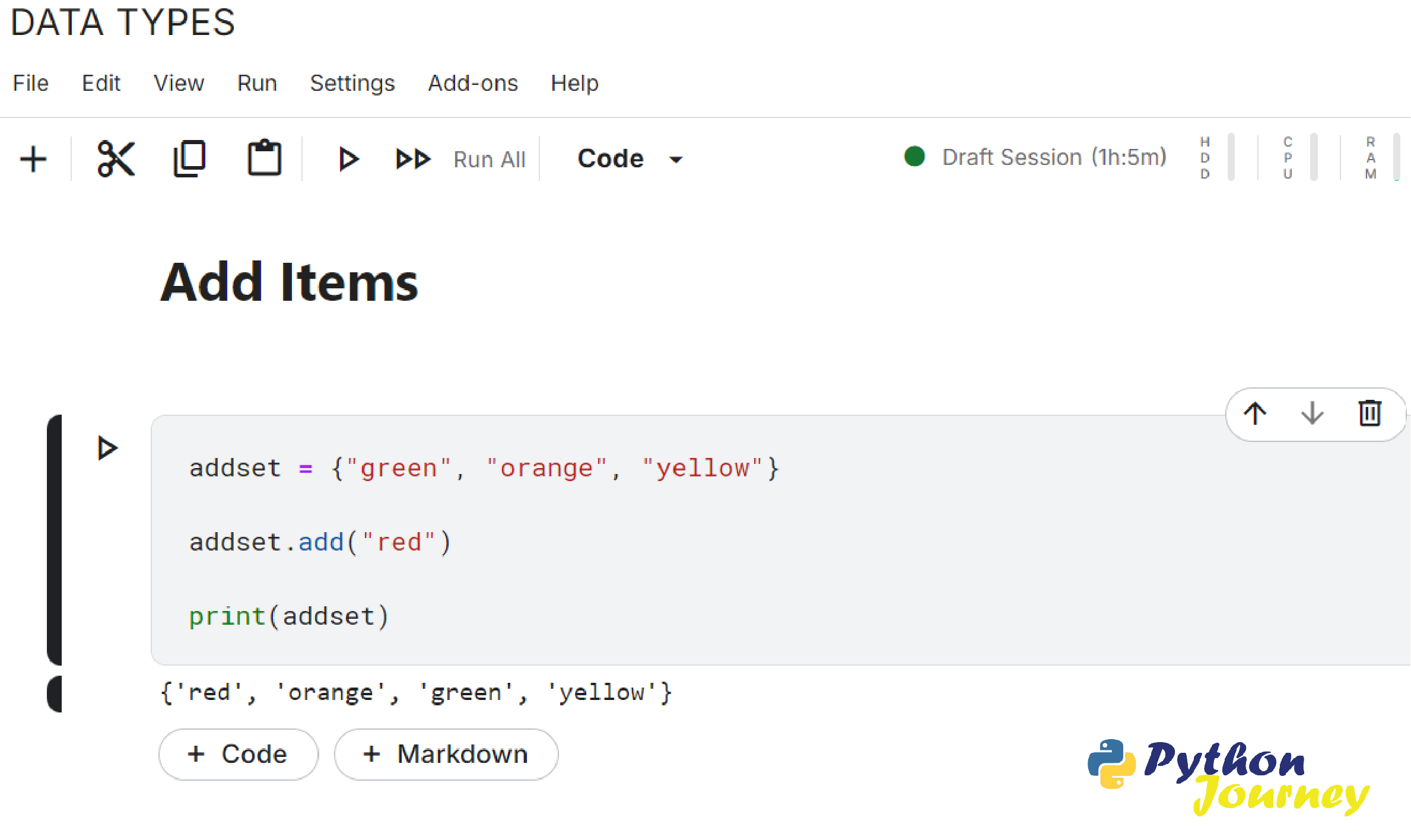Delete the cell with the trash icon
The height and width of the screenshot is (840, 1411).
coord(1369,413)
